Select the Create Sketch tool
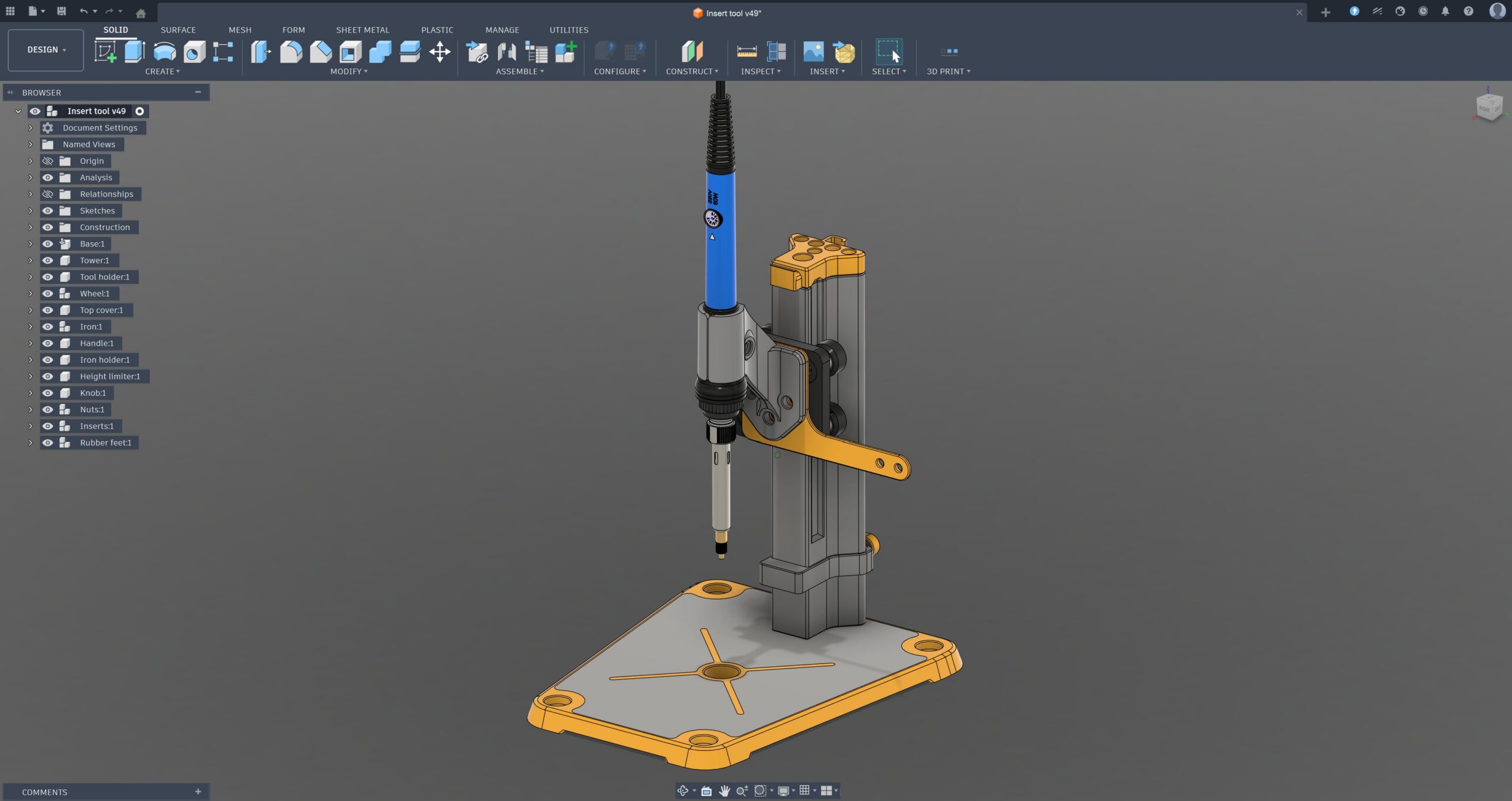Image resolution: width=1512 pixels, height=801 pixels. click(106, 52)
